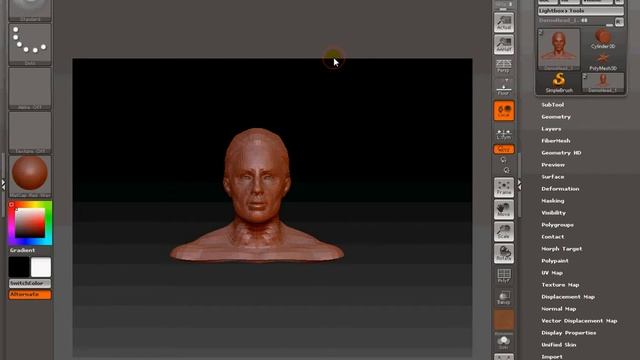Screen dimensions: 640x360
Task: Click the R button beside tool slider
Action: coord(619,21)
